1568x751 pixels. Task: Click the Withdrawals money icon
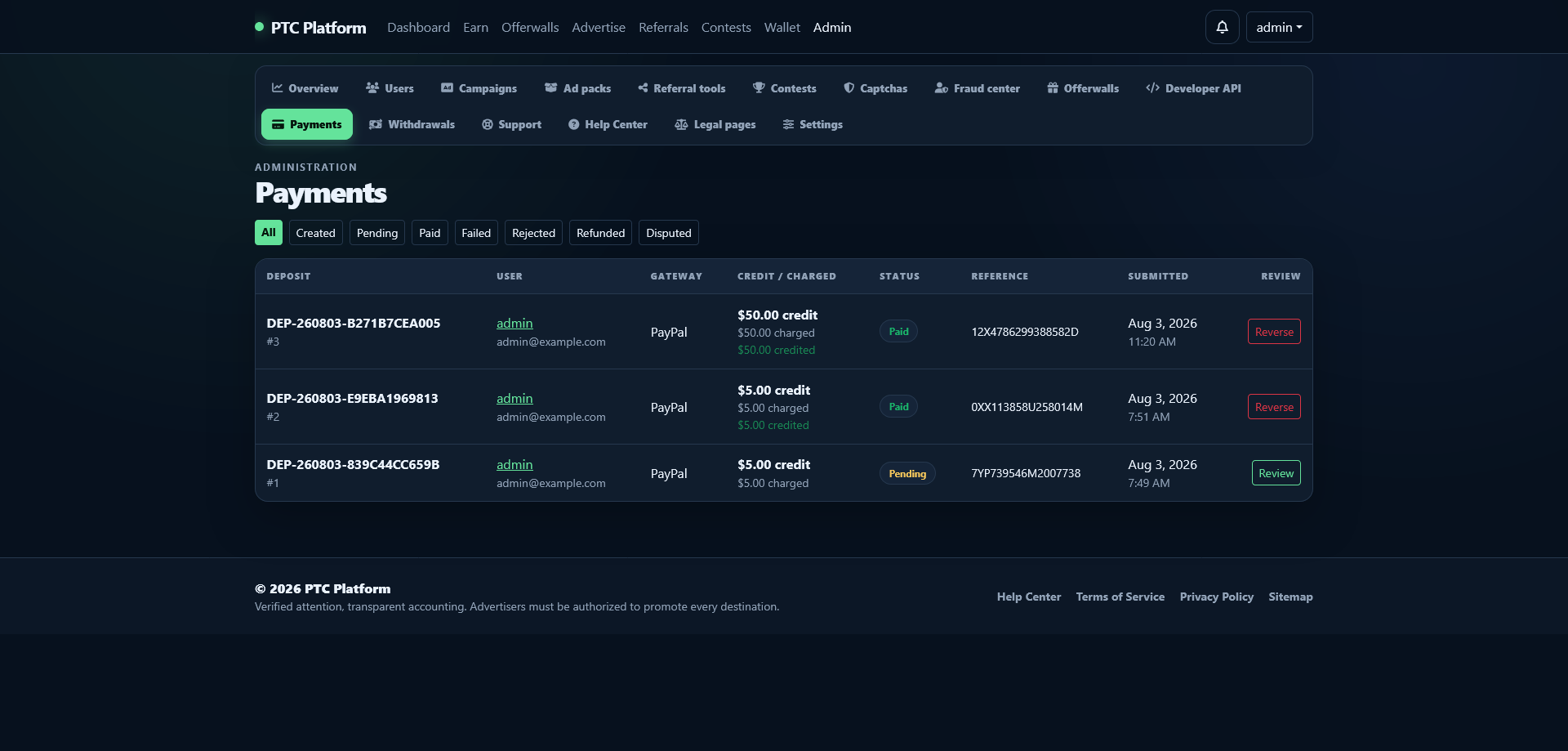tap(376, 124)
